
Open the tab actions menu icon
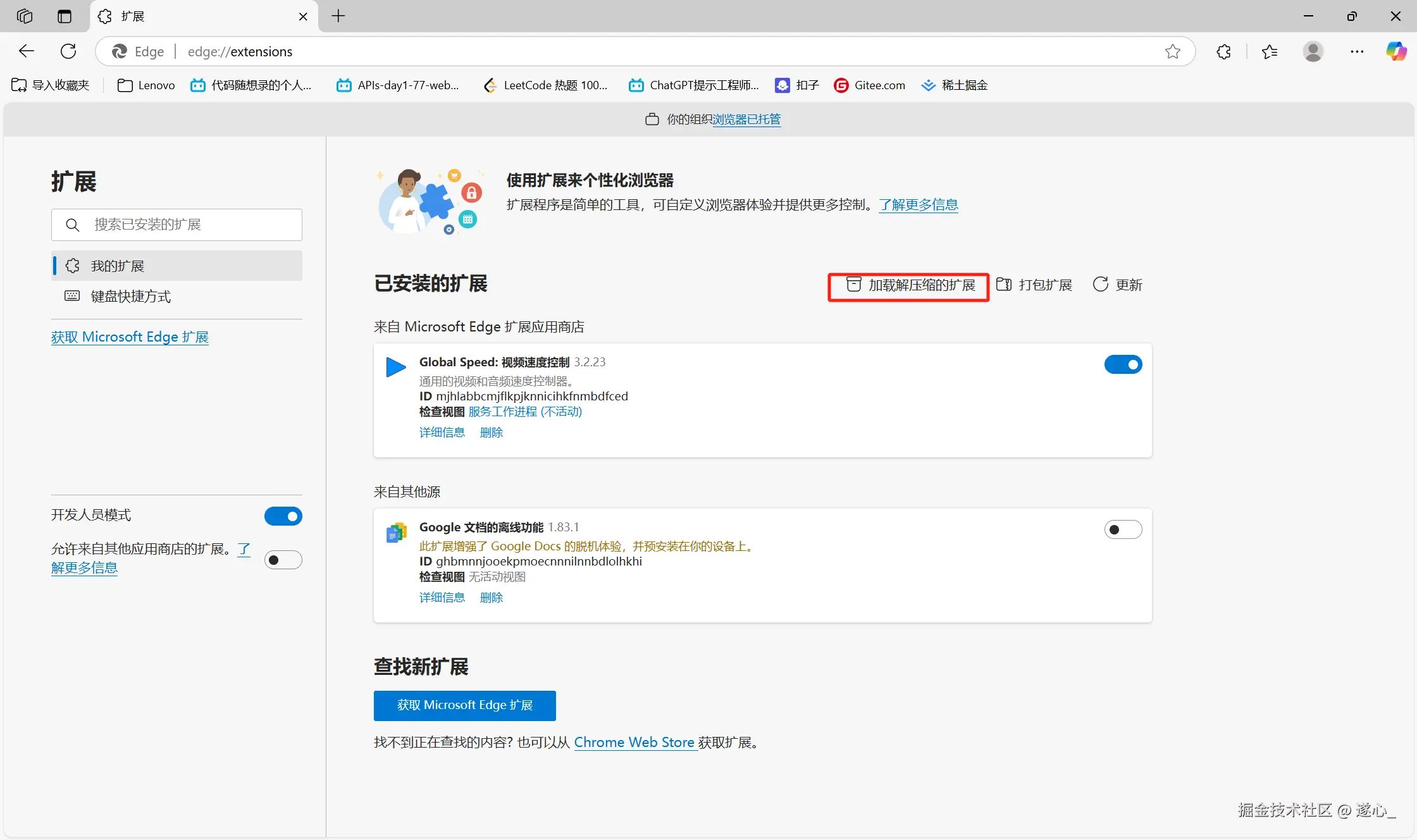65,16
